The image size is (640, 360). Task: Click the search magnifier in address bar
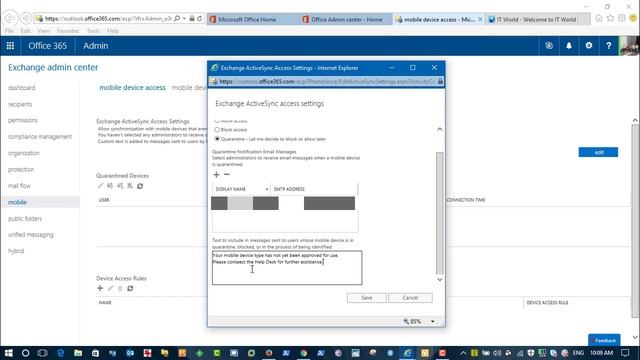point(177,18)
